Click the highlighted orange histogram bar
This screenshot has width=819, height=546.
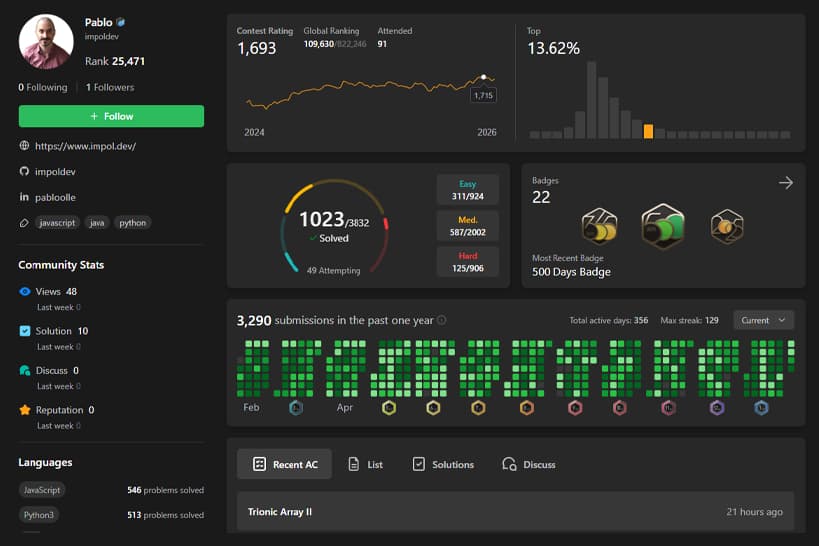[648, 131]
